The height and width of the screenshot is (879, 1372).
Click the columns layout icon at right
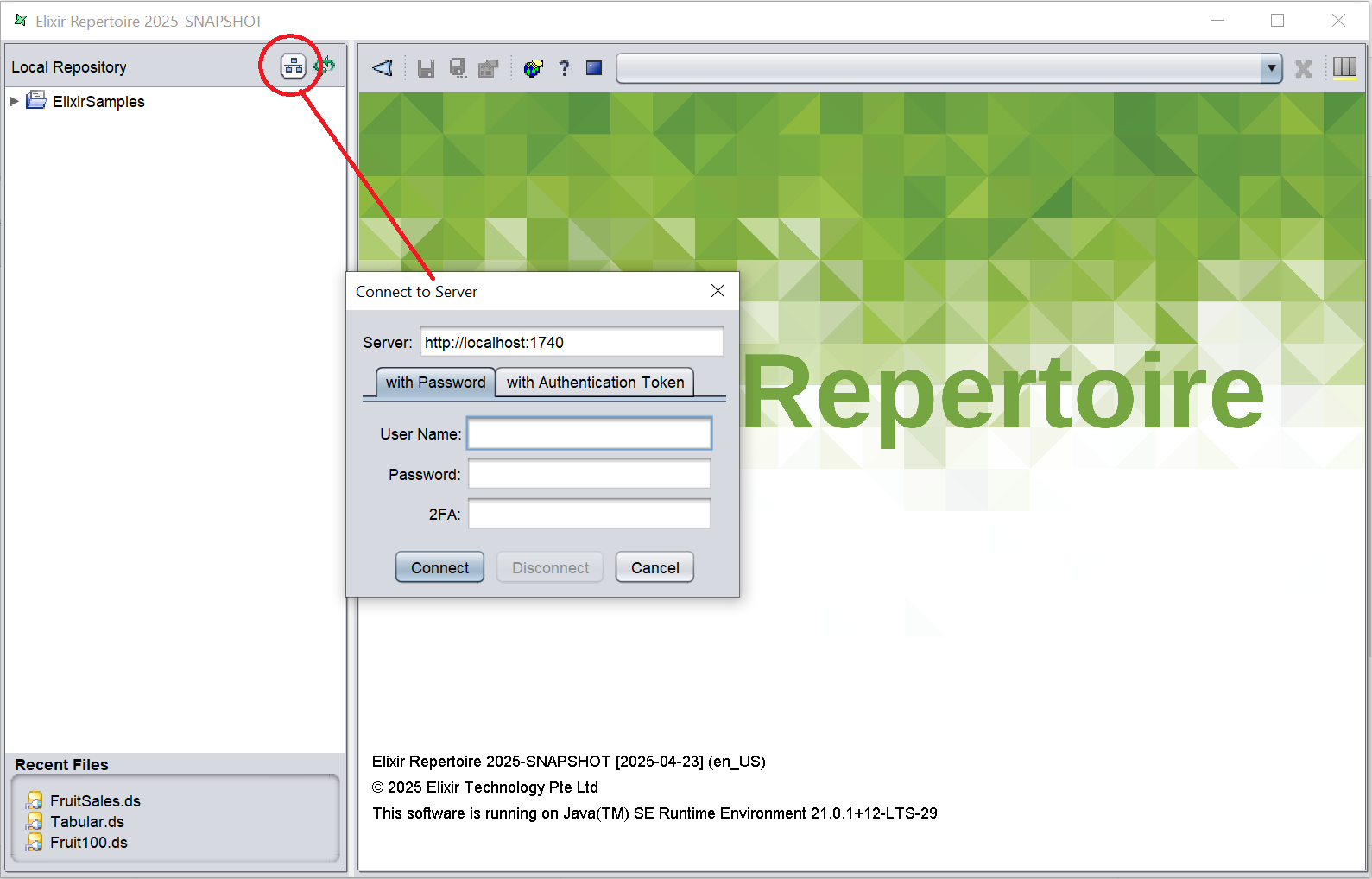tap(1344, 68)
